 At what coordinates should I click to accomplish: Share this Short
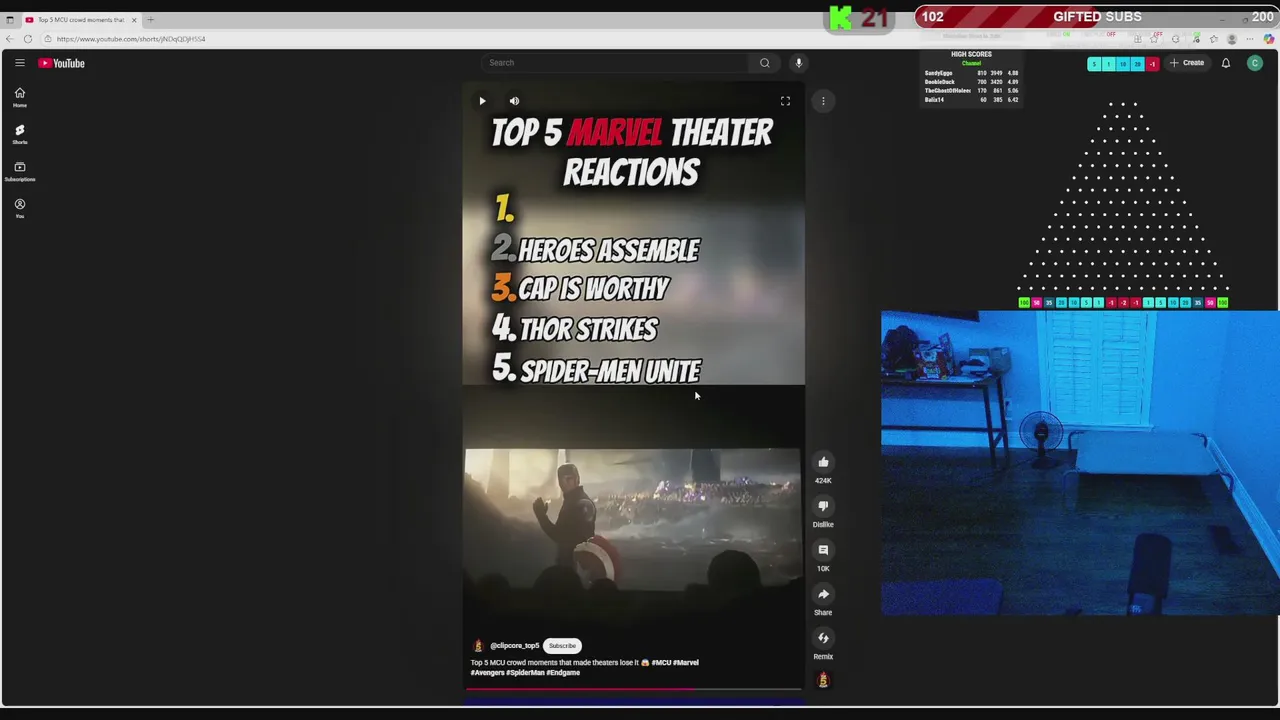pos(823,594)
